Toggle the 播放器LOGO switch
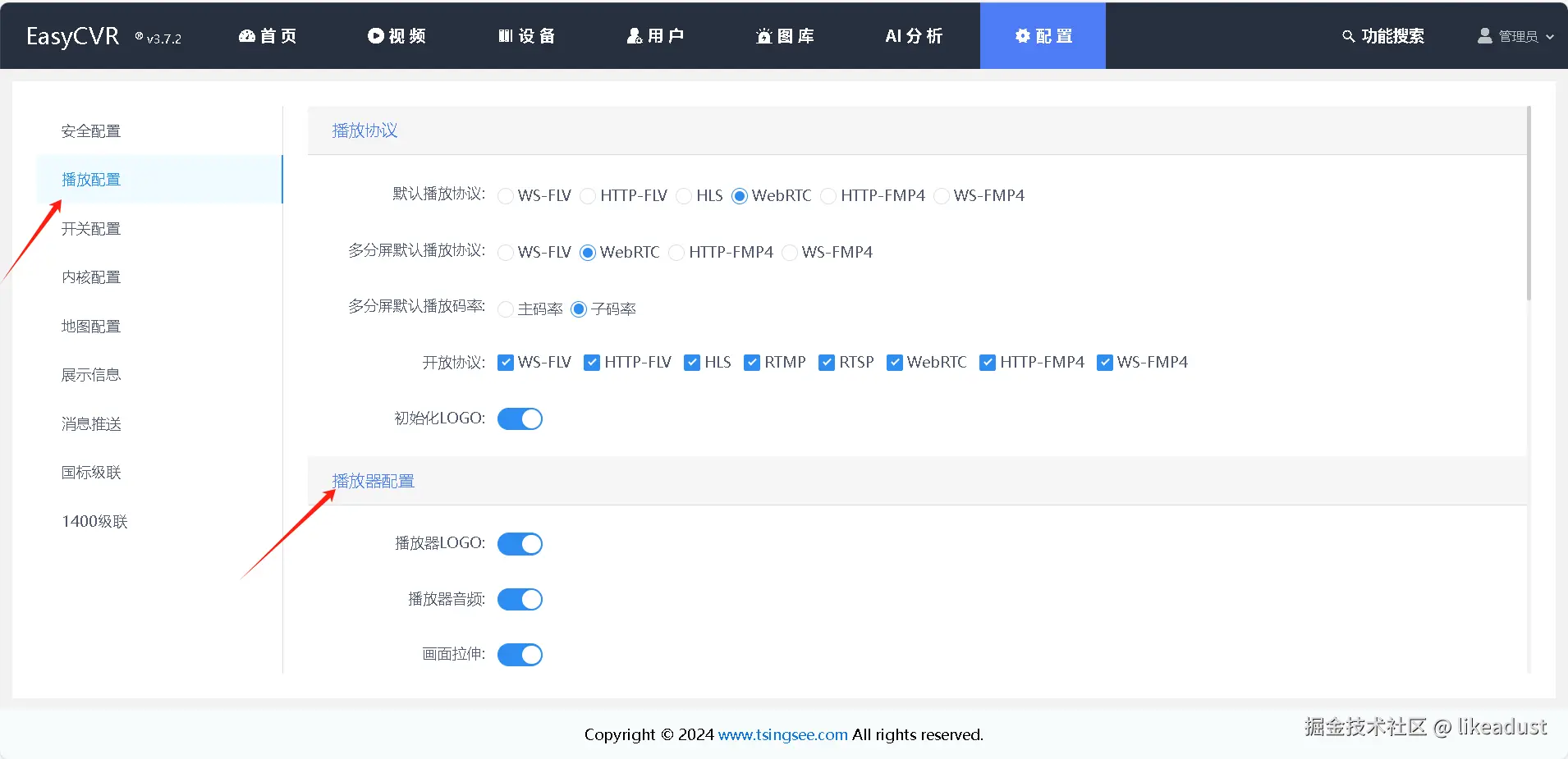 pos(520,544)
